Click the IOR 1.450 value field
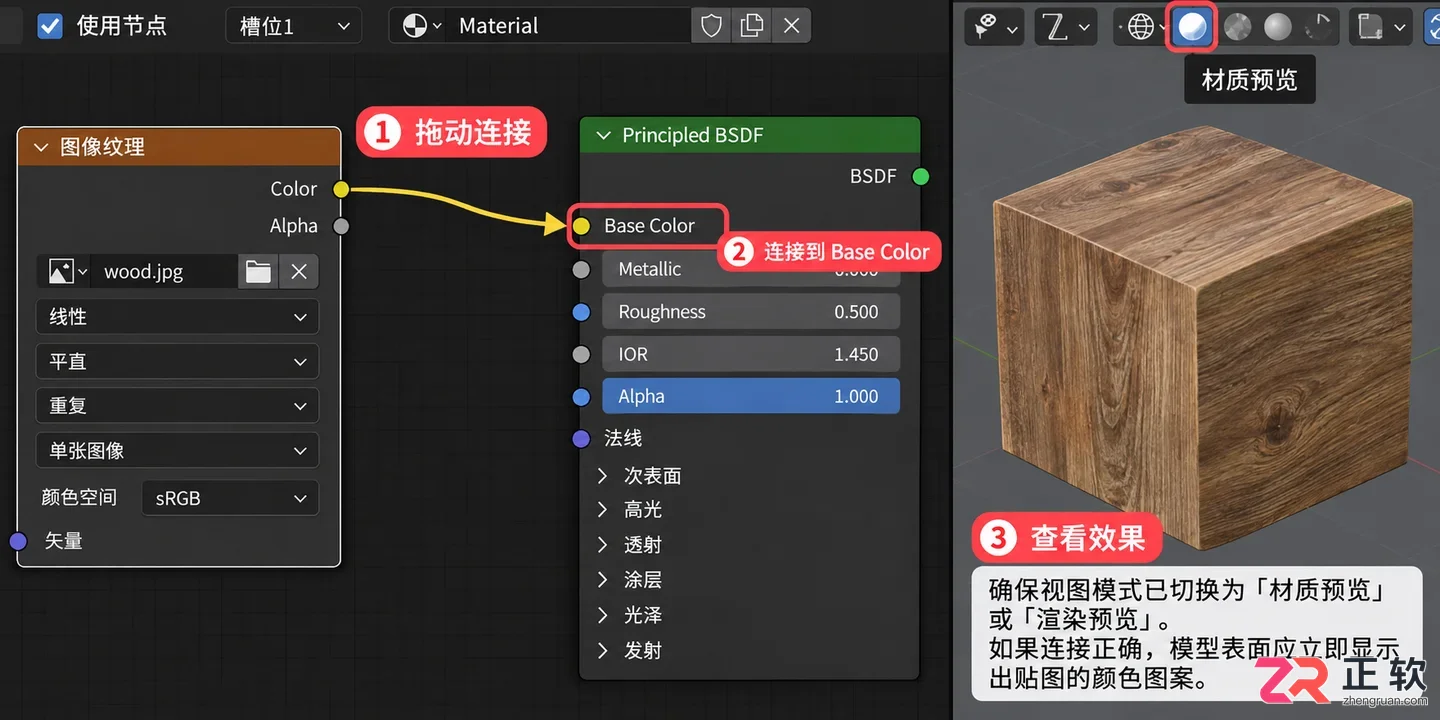The height and width of the screenshot is (720, 1440). click(751, 354)
